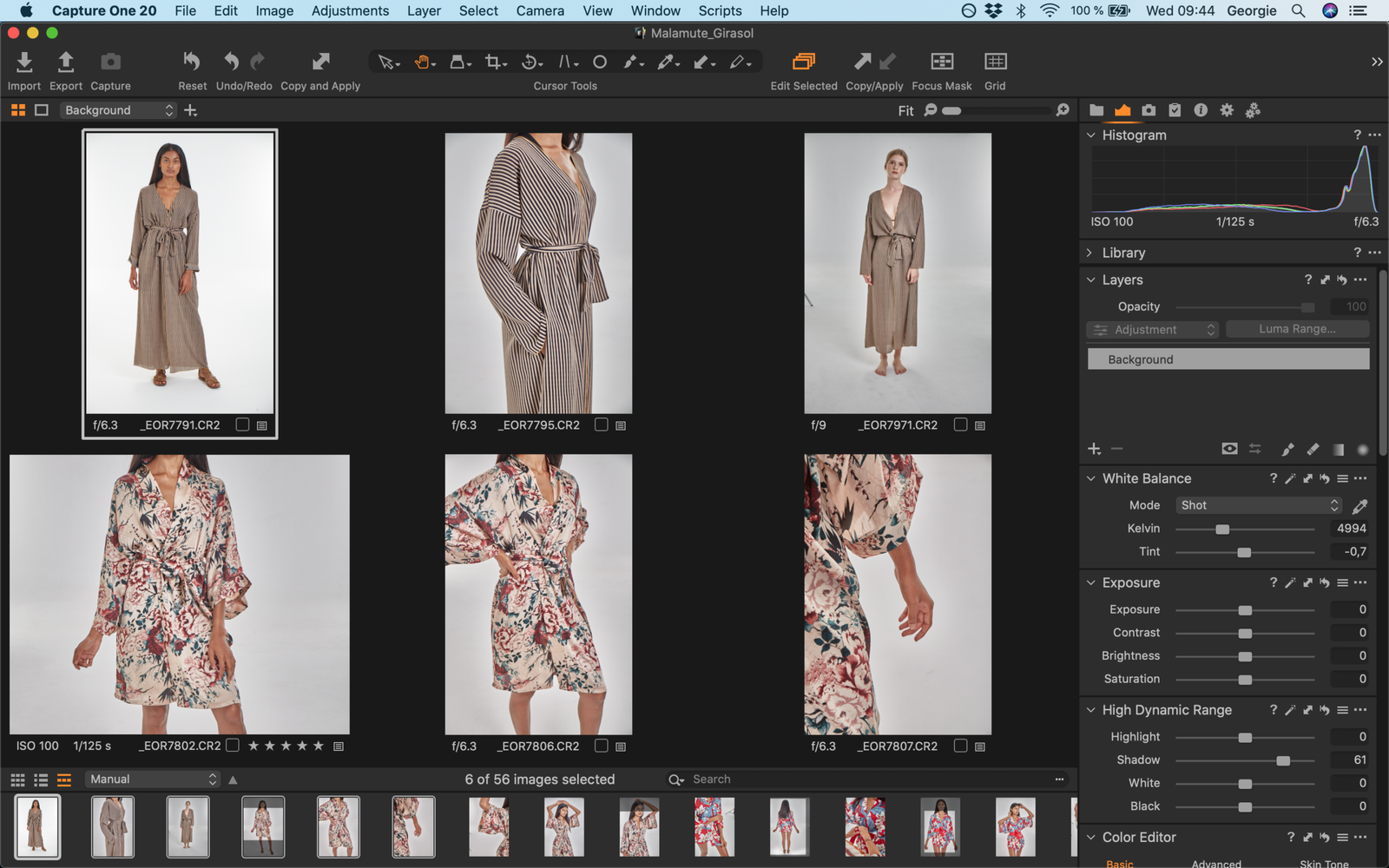Adjust the Shadow slider

tap(1283, 760)
